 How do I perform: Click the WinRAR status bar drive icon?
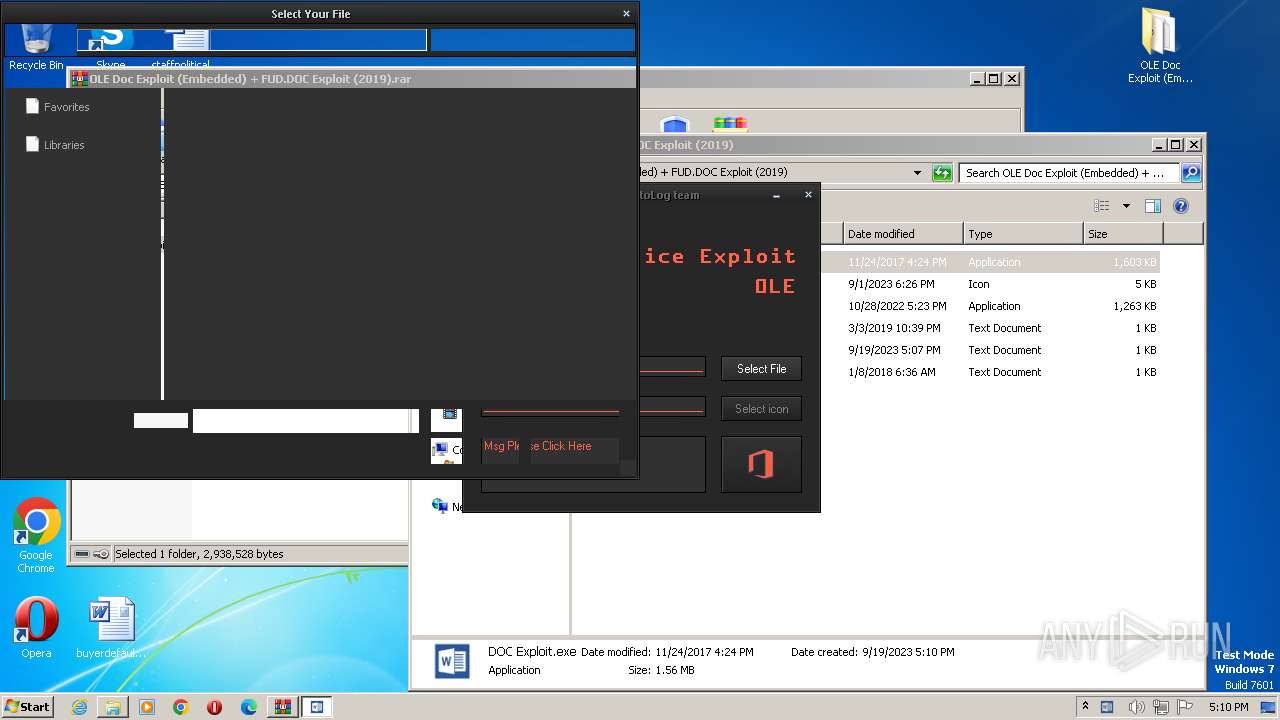tap(83, 554)
